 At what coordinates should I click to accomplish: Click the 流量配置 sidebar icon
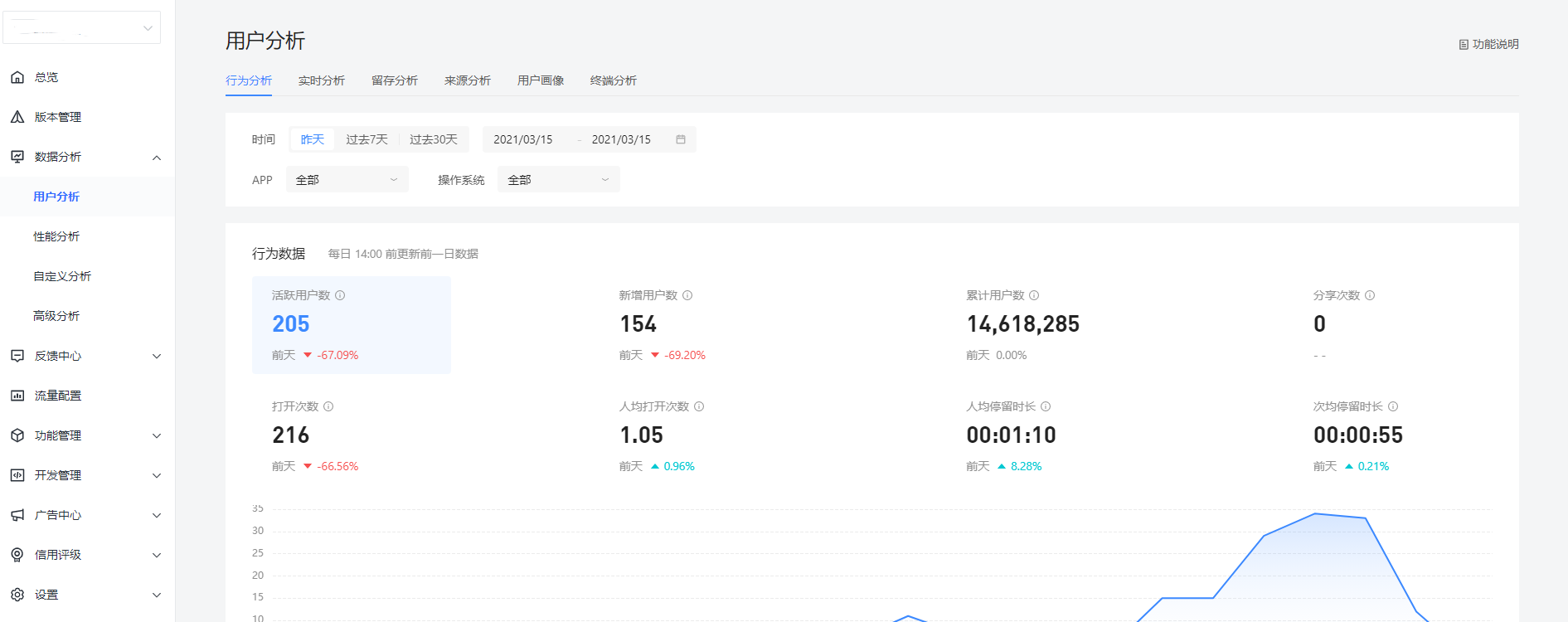(x=17, y=396)
